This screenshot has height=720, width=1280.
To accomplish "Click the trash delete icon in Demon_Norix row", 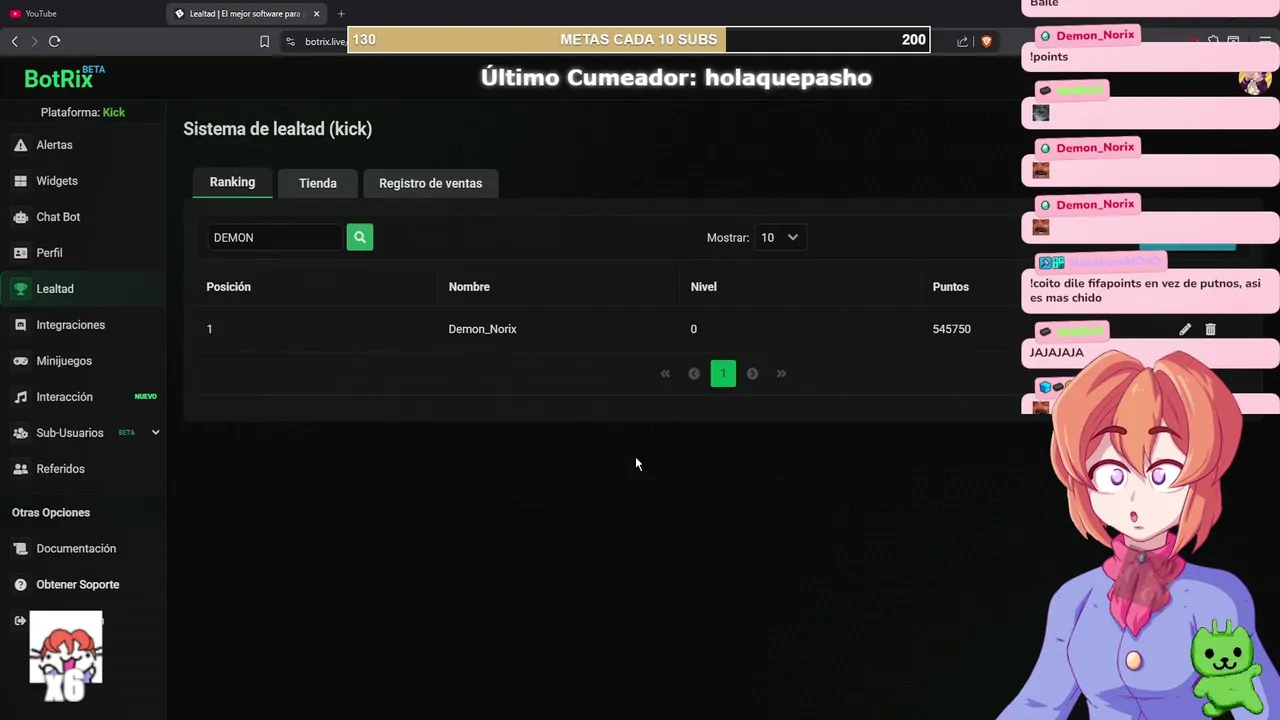I will (x=1210, y=329).
